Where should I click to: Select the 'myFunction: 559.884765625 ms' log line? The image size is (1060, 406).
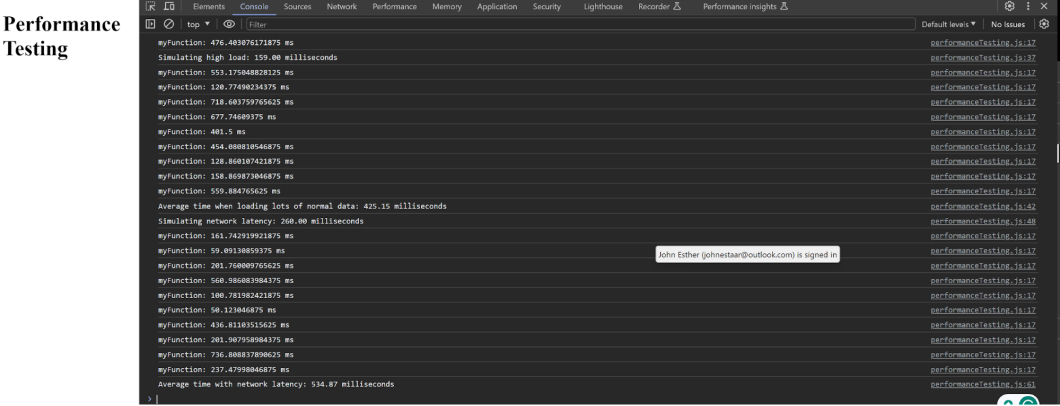(219, 191)
